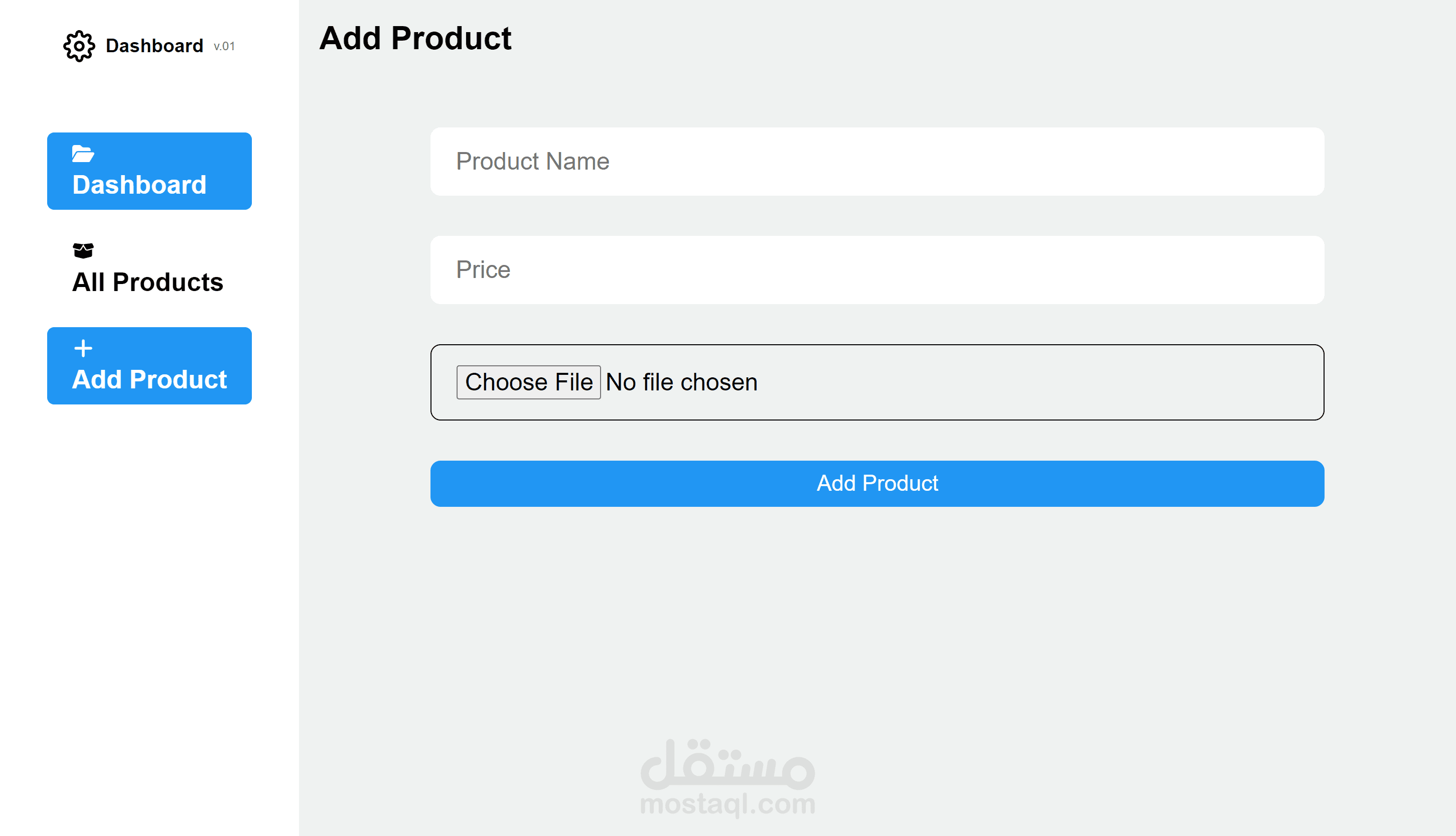1456x836 pixels.
Task: Click the Dashboard label in blue button
Action: point(139,185)
